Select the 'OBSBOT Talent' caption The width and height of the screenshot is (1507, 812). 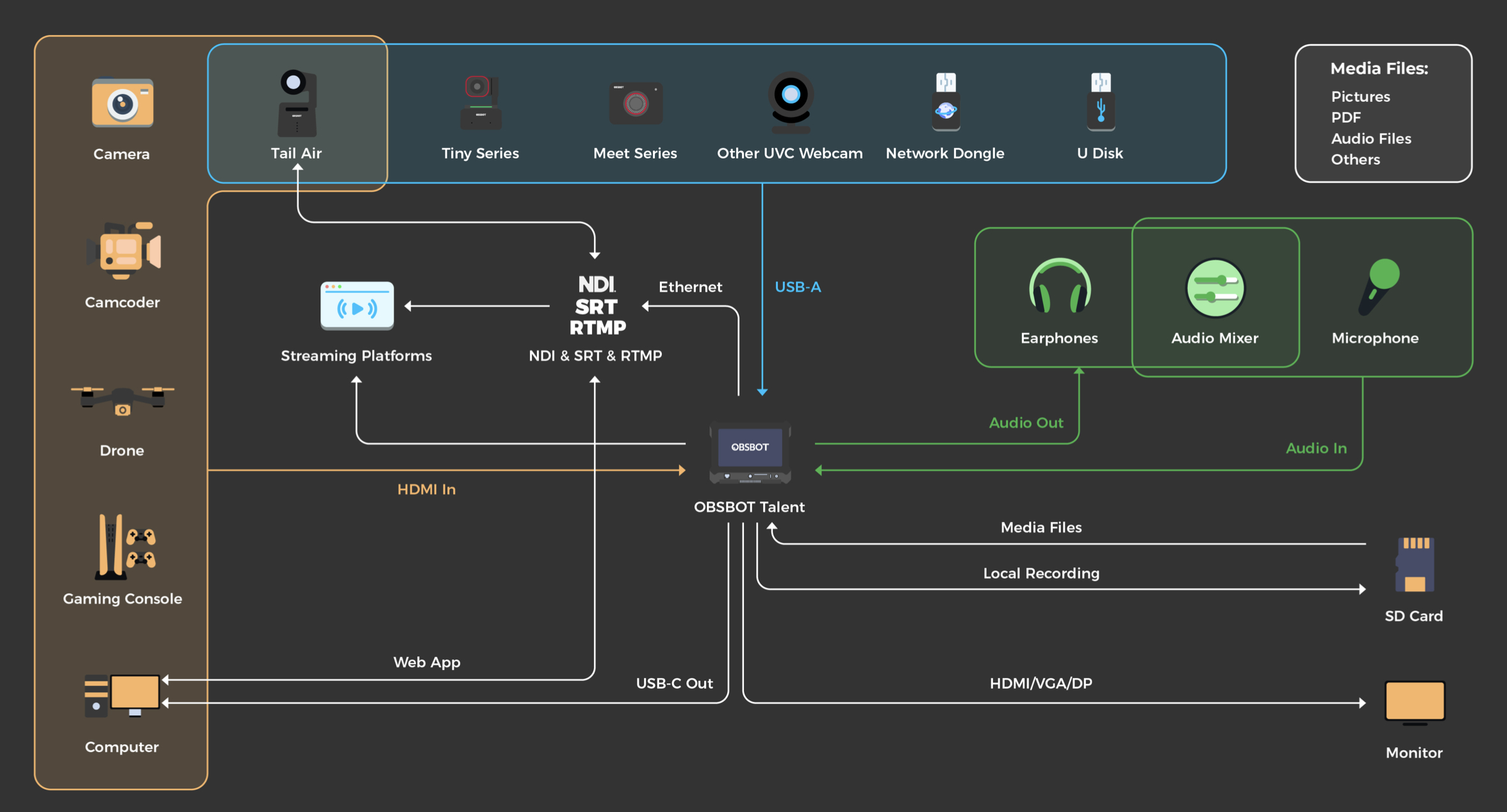(x=749, y=507)
